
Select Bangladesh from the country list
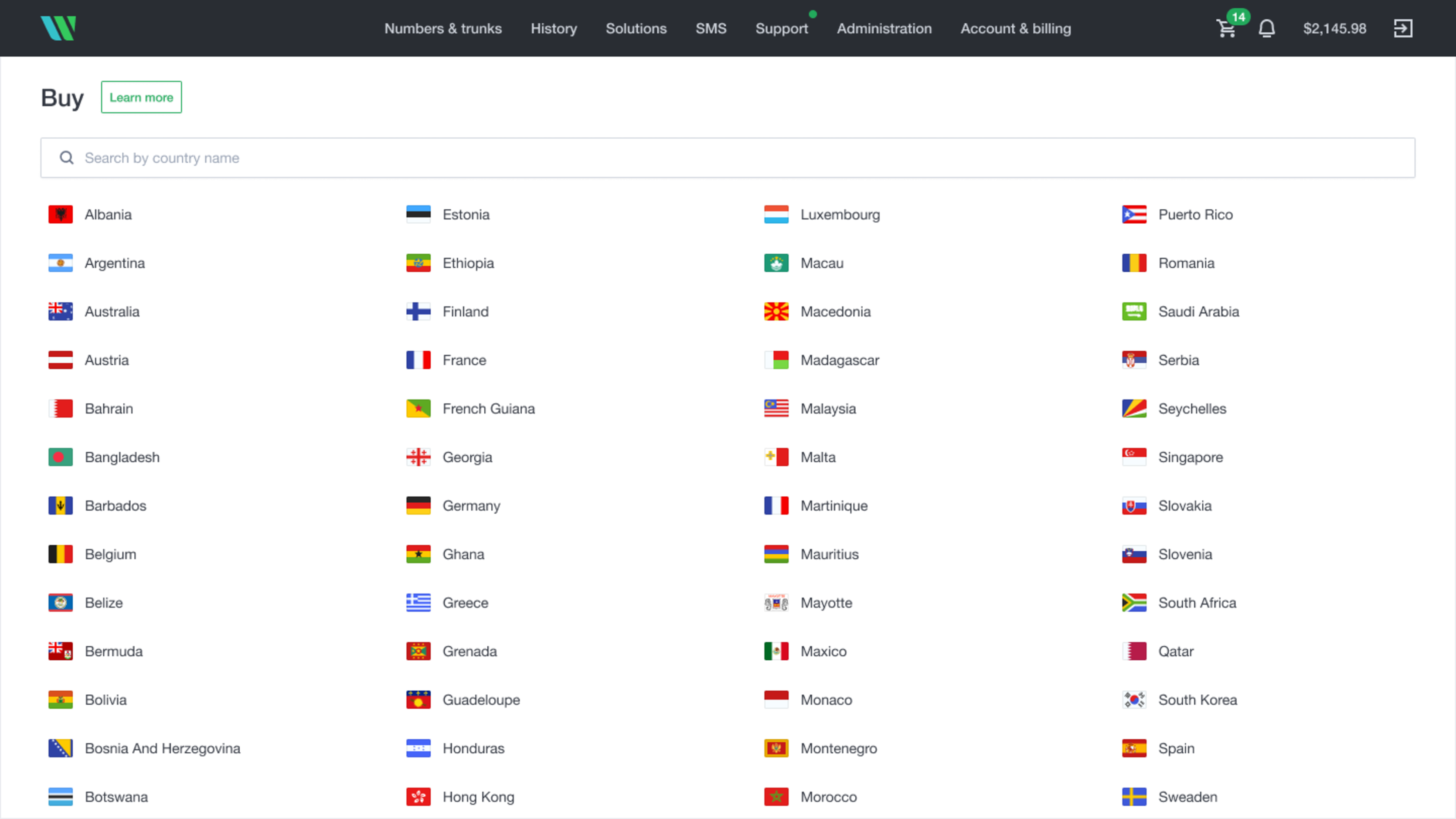[122, 457]
